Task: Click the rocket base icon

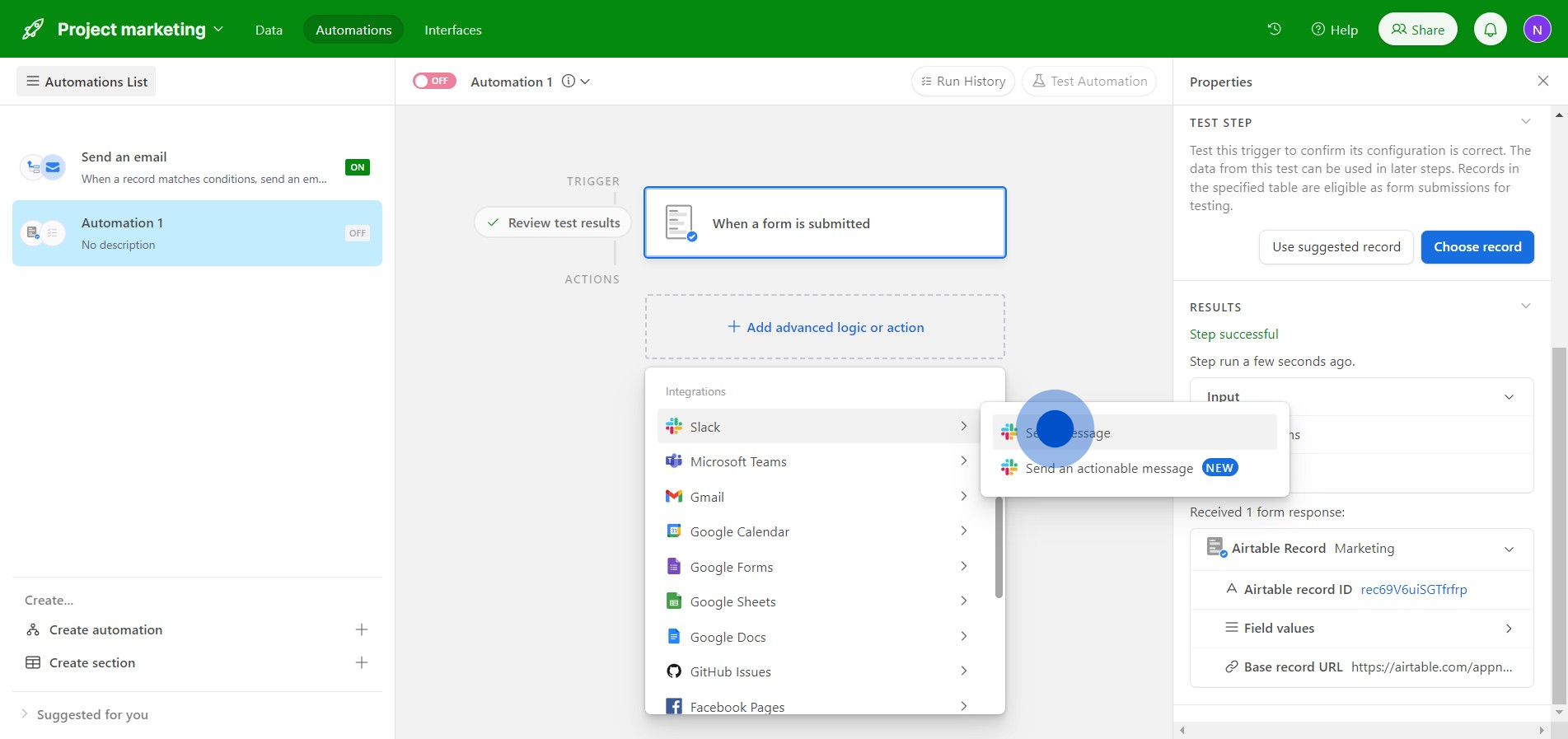Action: [33, 30]
